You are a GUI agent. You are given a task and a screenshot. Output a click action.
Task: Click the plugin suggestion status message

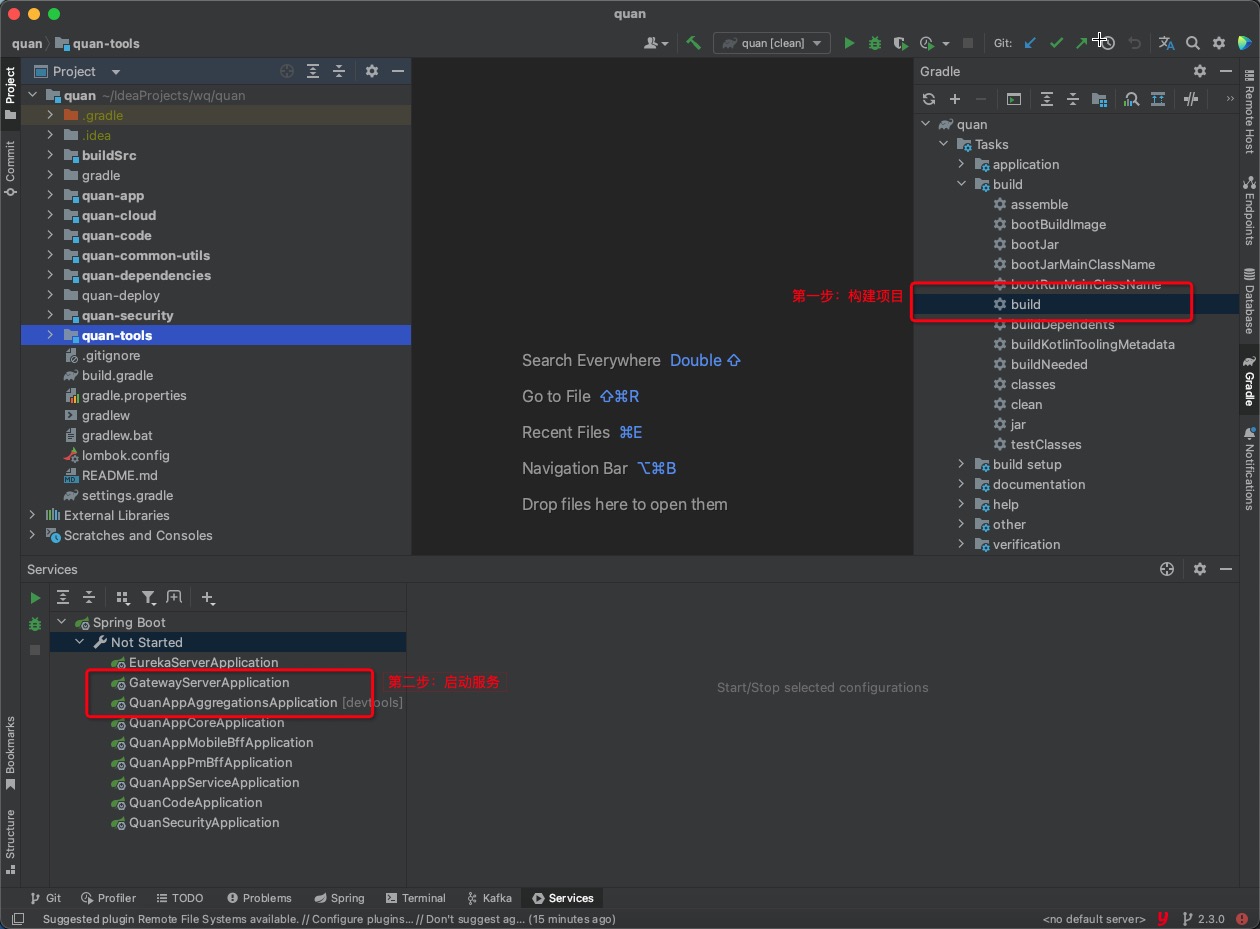coord(329,919)
